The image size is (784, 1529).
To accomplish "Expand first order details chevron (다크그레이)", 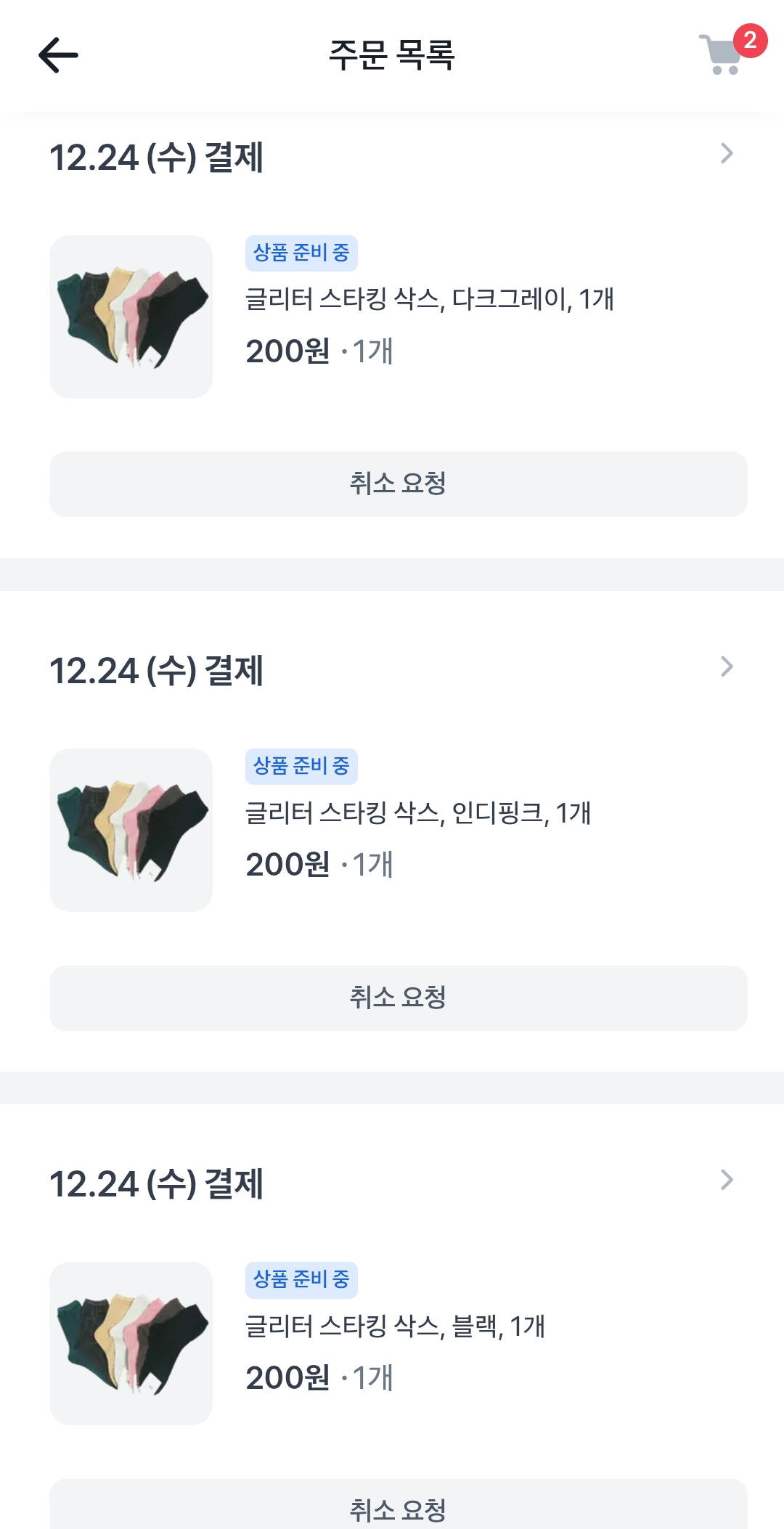I will point(727,154).
